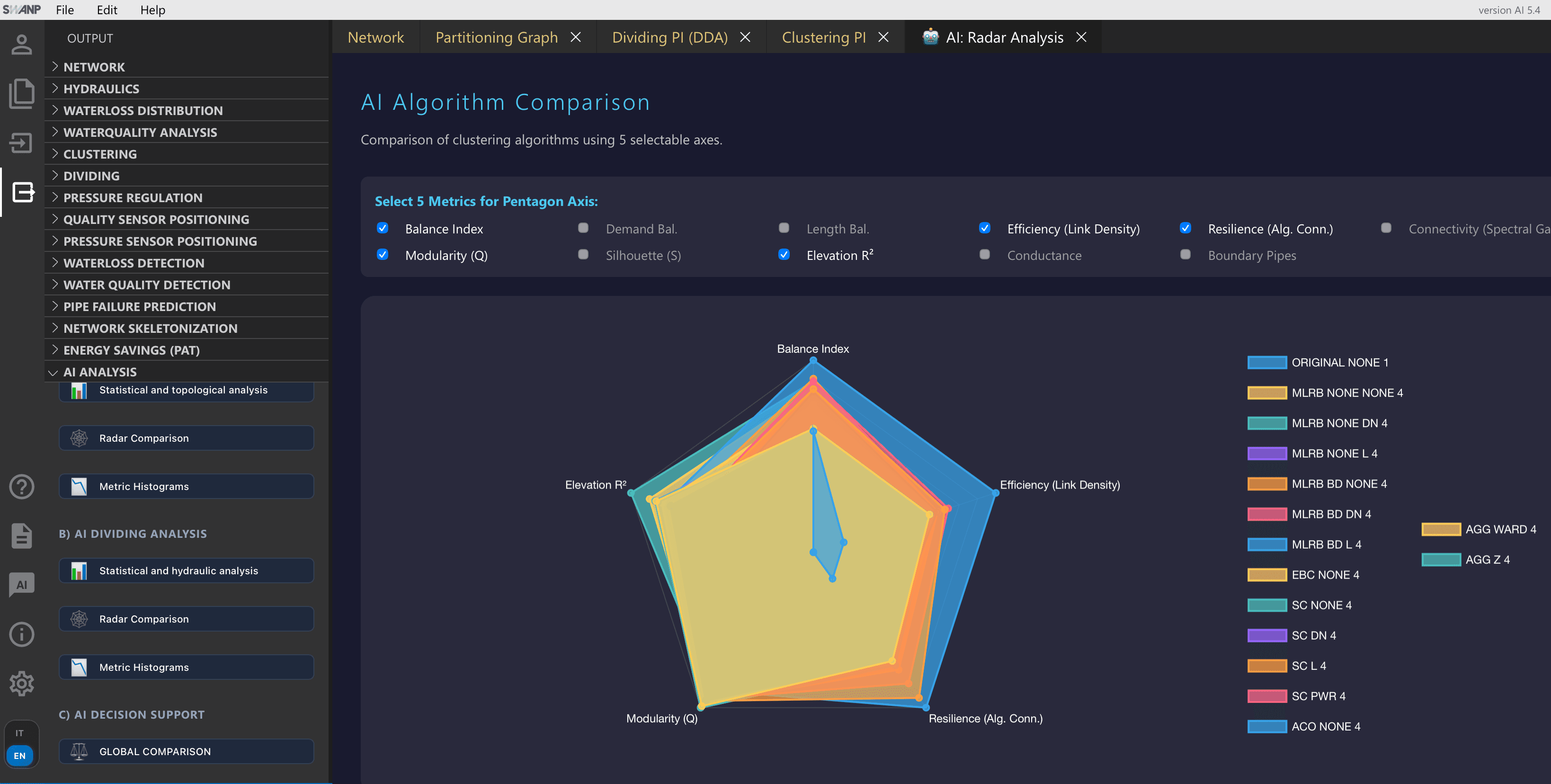Open the document report sidebar icon
Image resolution: width=1551 pixels, height=784 pixels.
pos(22,535)
